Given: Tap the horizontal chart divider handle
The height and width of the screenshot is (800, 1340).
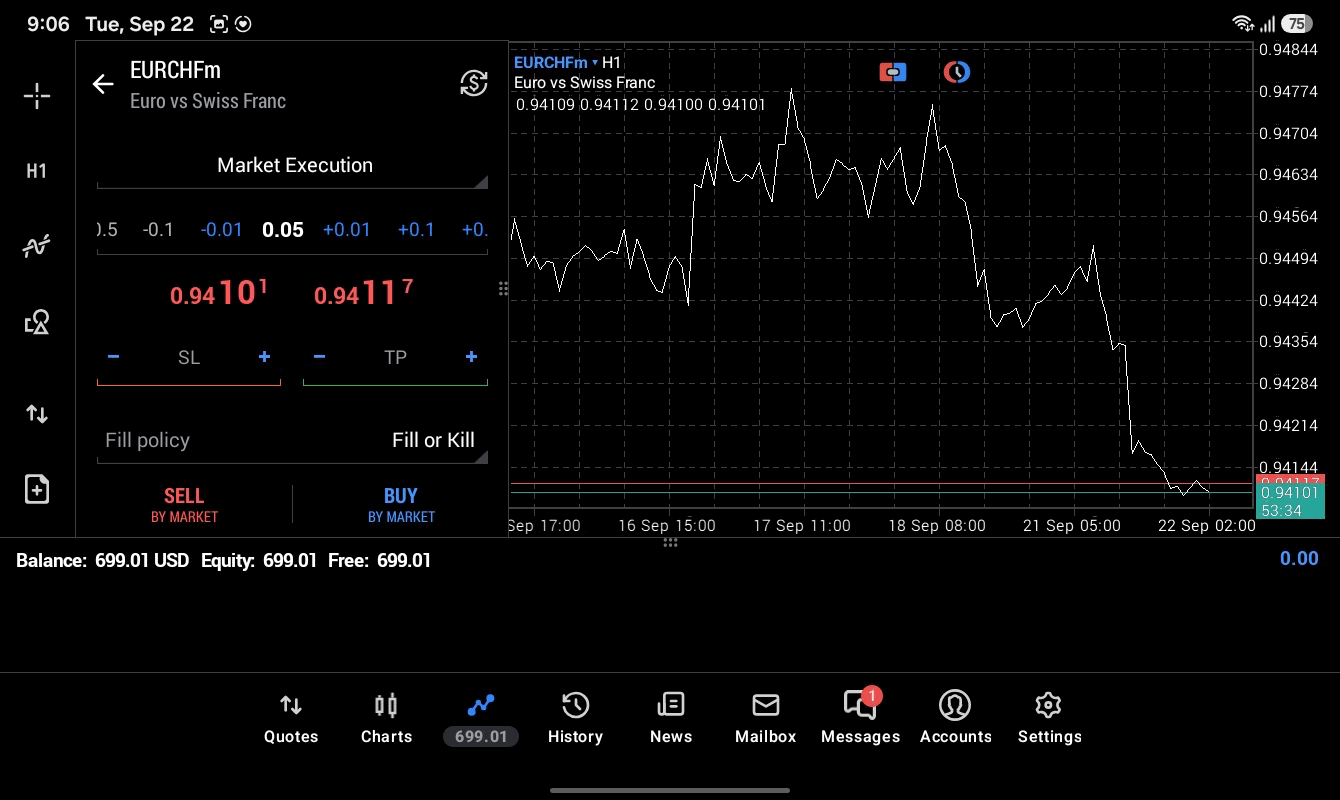Looking at the screenshot, I should (x=670, y=543).
